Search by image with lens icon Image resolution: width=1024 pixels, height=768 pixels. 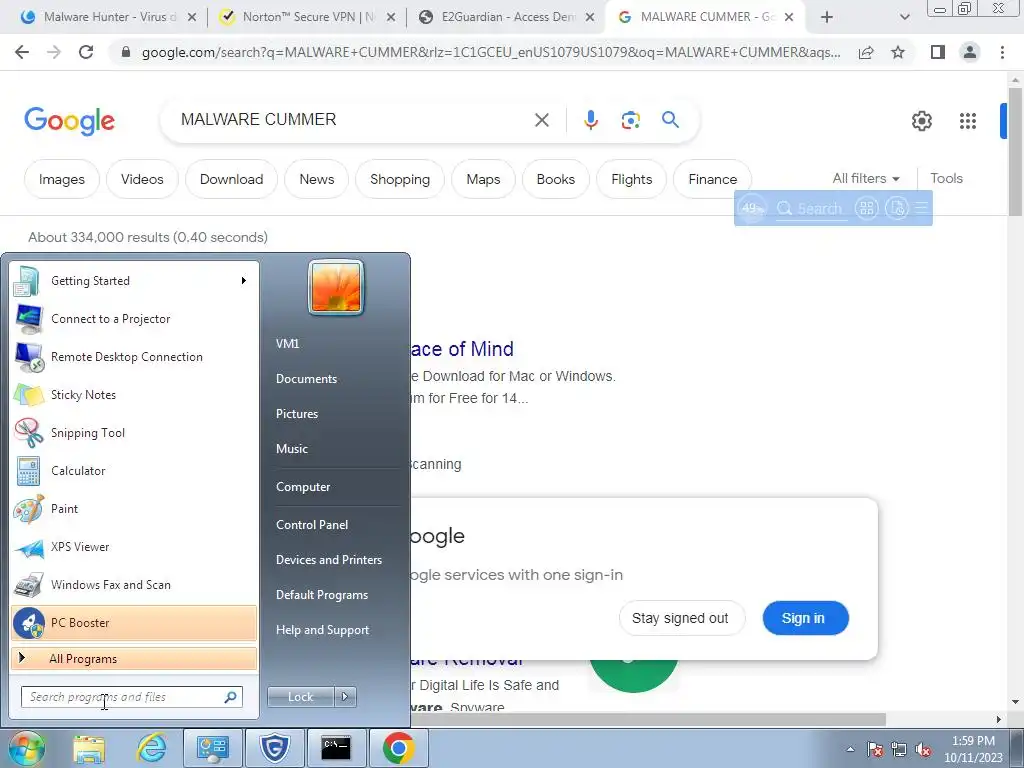click(x=630, y=120)
